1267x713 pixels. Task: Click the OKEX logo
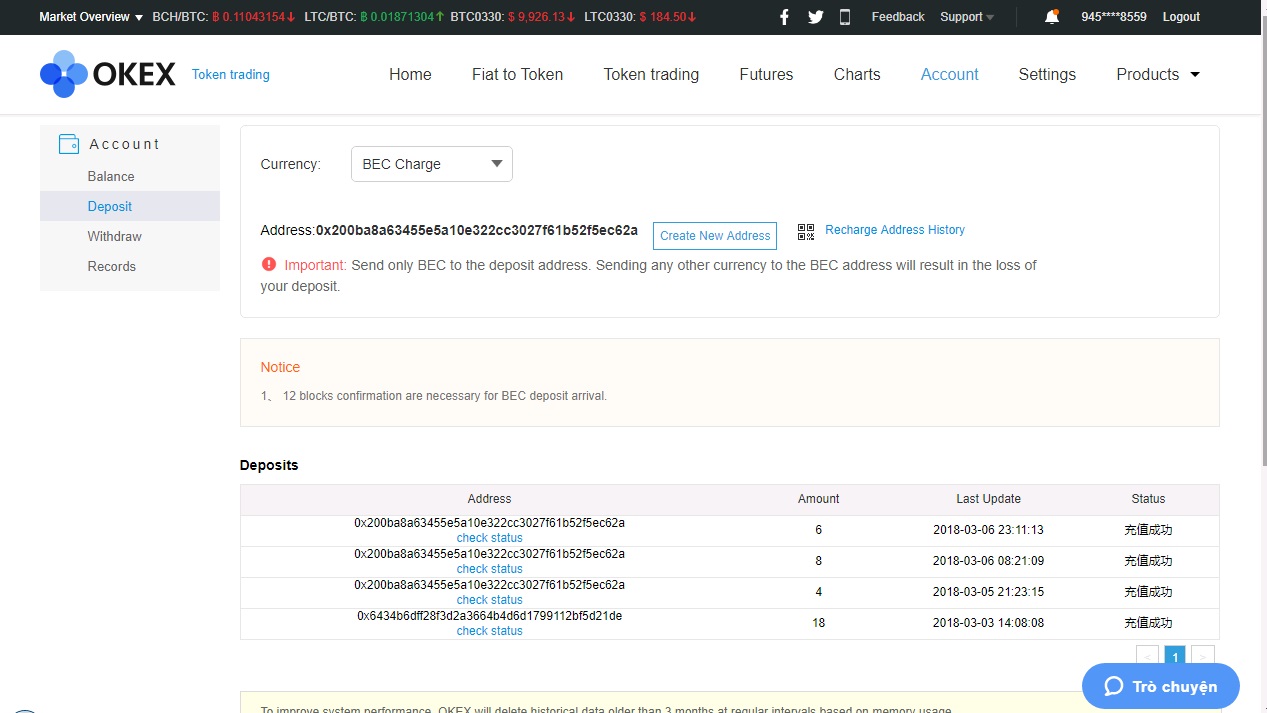tap(108, 74)
